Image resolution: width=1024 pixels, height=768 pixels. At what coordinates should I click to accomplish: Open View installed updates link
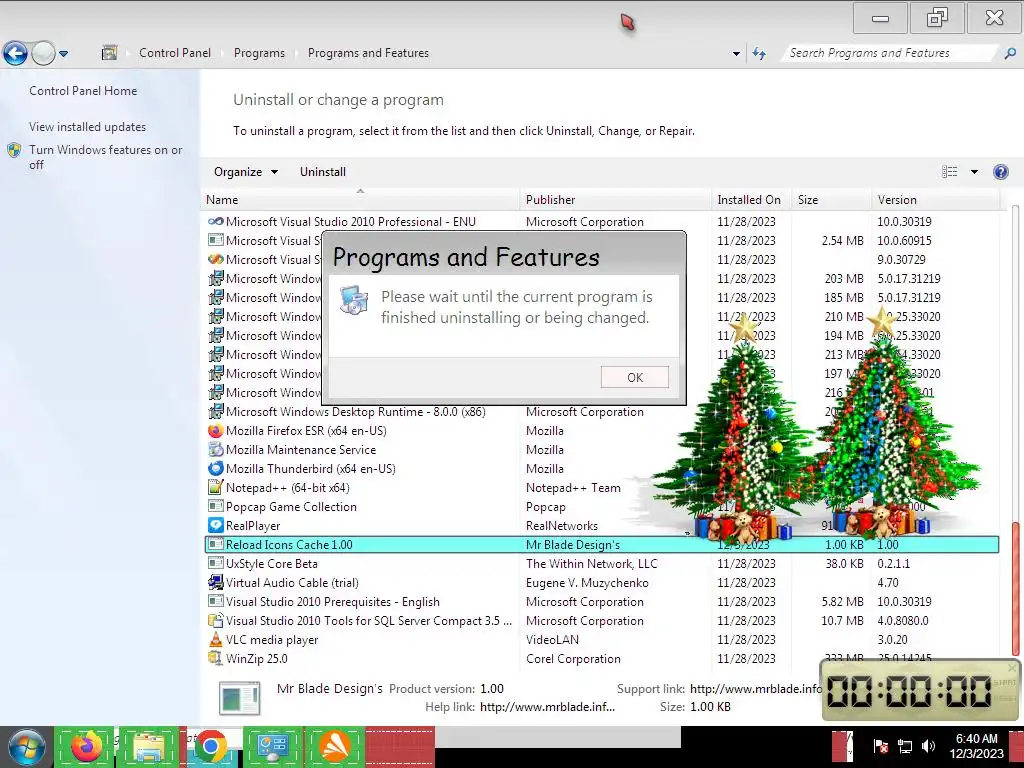tap(88, 127)
